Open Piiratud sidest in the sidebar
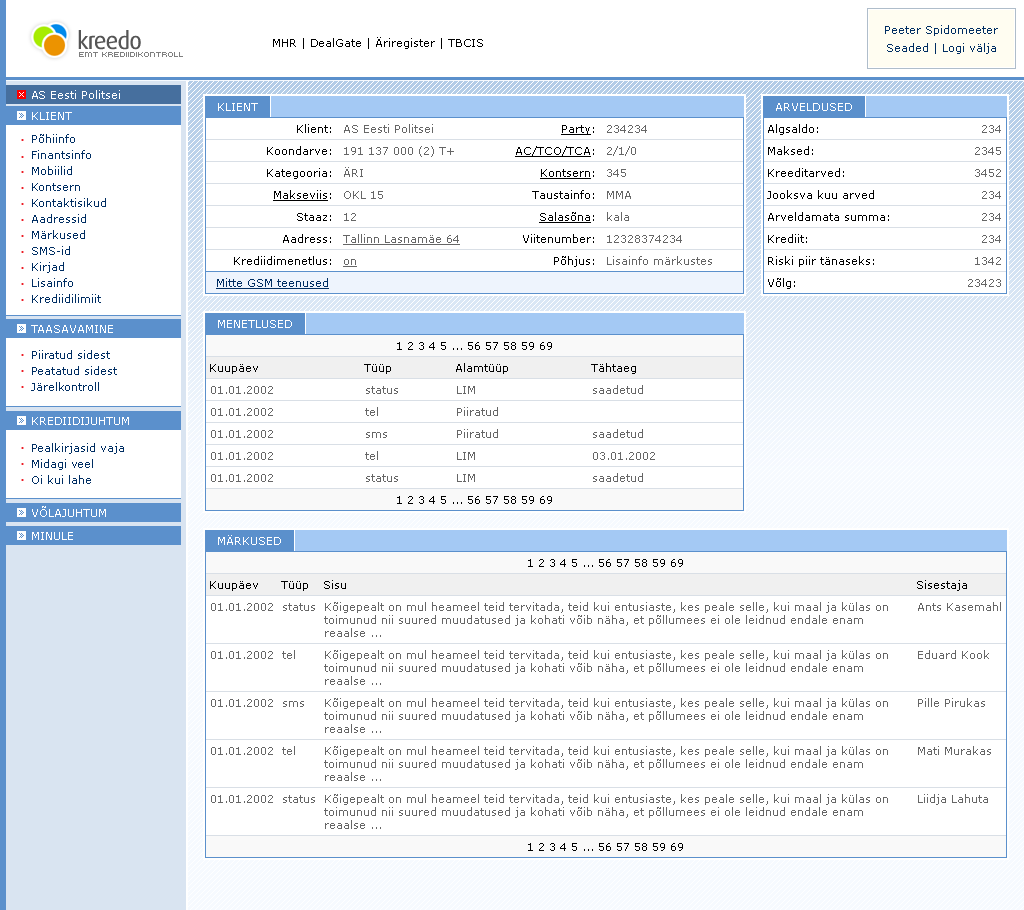This screenshot has height=910, width=1024. pyautogui.click(x=71, y=355)
